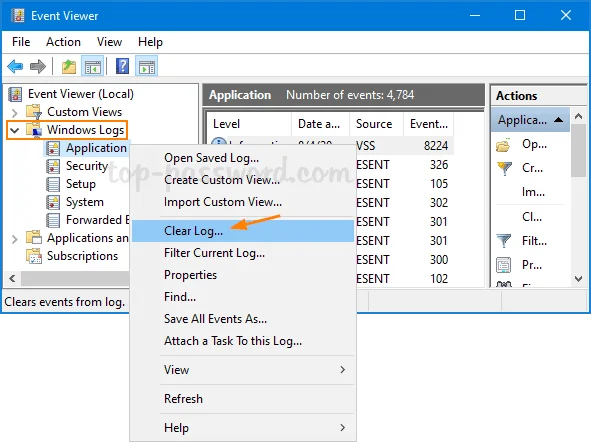Choose Find... in context menu
The image size is (591, 442).
pos(242,297)
